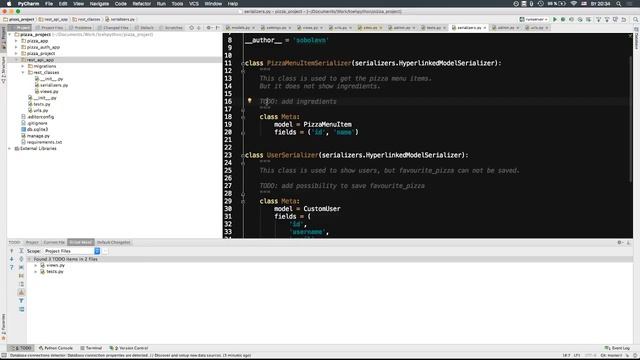The image size is (640, 360).
Task: Open the VCS menu
Action: pyautogui.click(x=194, y=4)
